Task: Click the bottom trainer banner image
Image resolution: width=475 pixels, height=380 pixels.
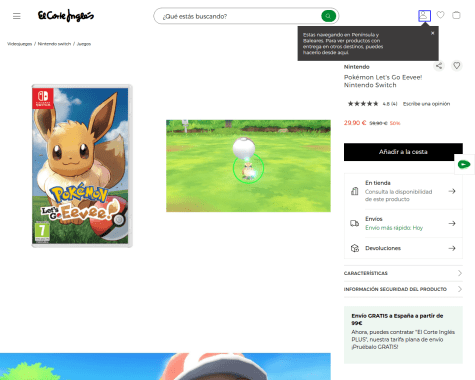Action: pos(165,366)
